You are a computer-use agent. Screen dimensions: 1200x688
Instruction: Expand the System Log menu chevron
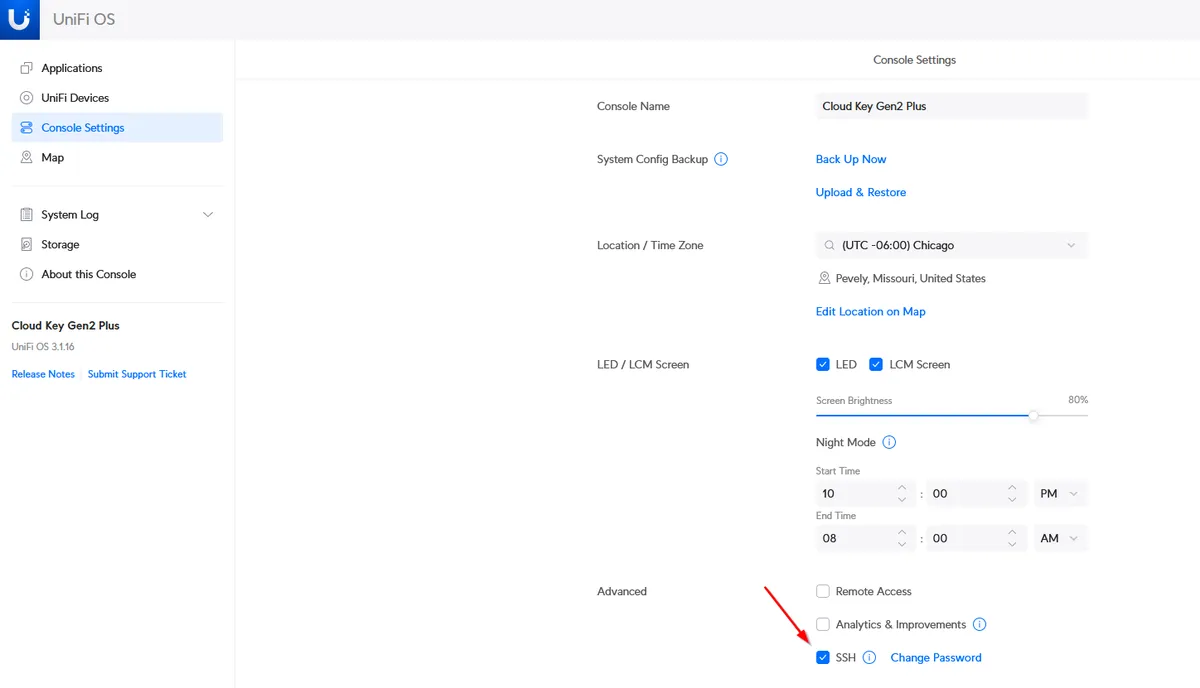point(208,215)
